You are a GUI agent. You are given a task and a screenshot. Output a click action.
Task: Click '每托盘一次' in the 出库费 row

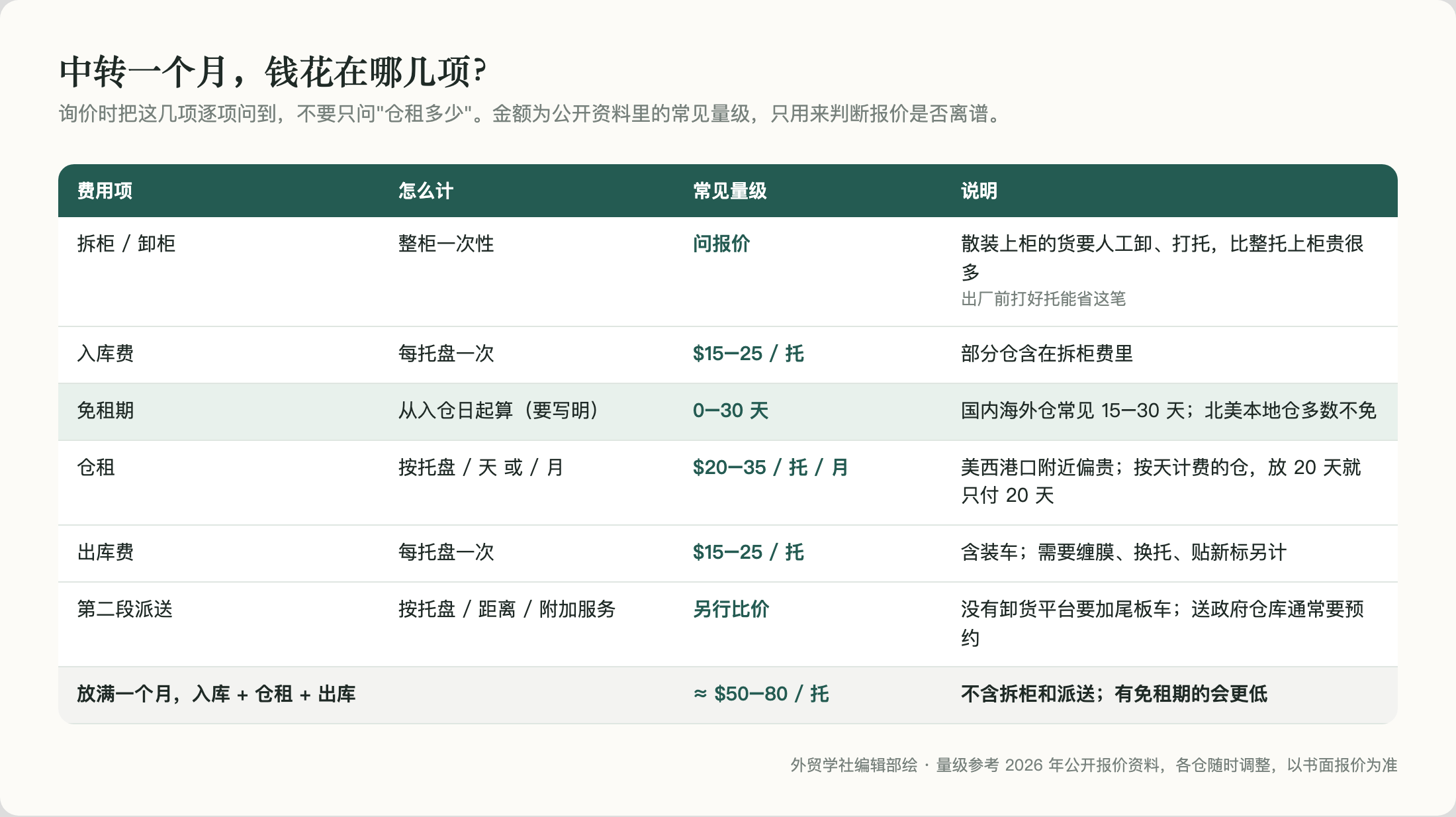[x=446, y=552]
